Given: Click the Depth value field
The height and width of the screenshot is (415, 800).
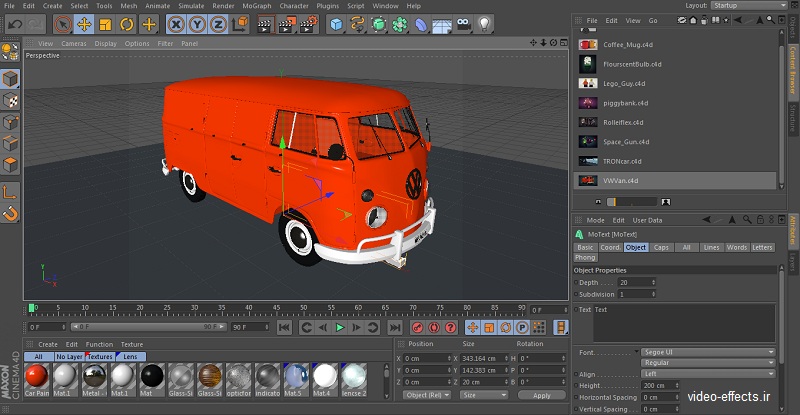Looking at the screenshot, I should click(x=636, y=282).
